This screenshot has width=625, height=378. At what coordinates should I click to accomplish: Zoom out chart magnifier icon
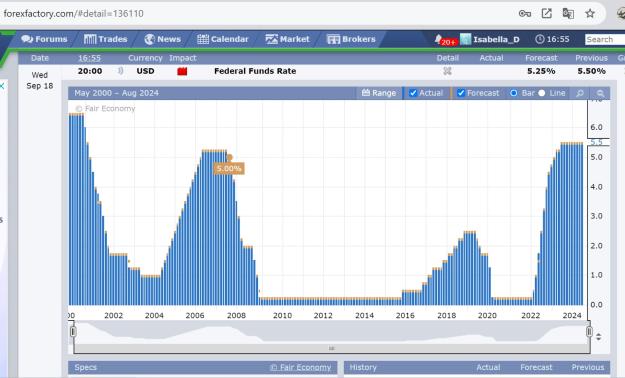pos(600,93)
